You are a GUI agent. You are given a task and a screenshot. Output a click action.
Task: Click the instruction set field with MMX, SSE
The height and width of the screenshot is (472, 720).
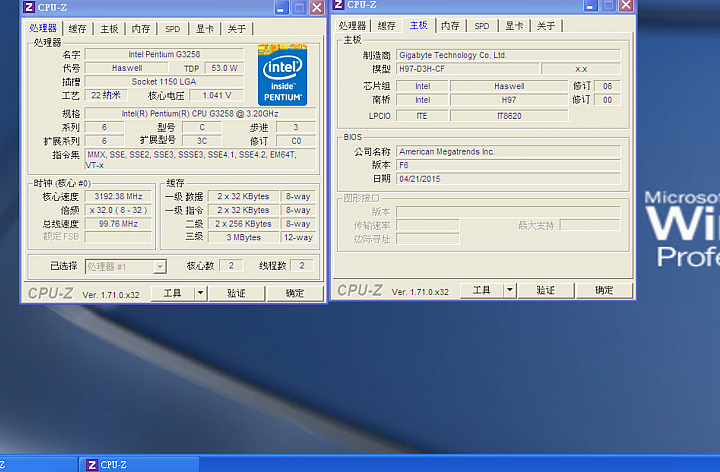[200, 159]
